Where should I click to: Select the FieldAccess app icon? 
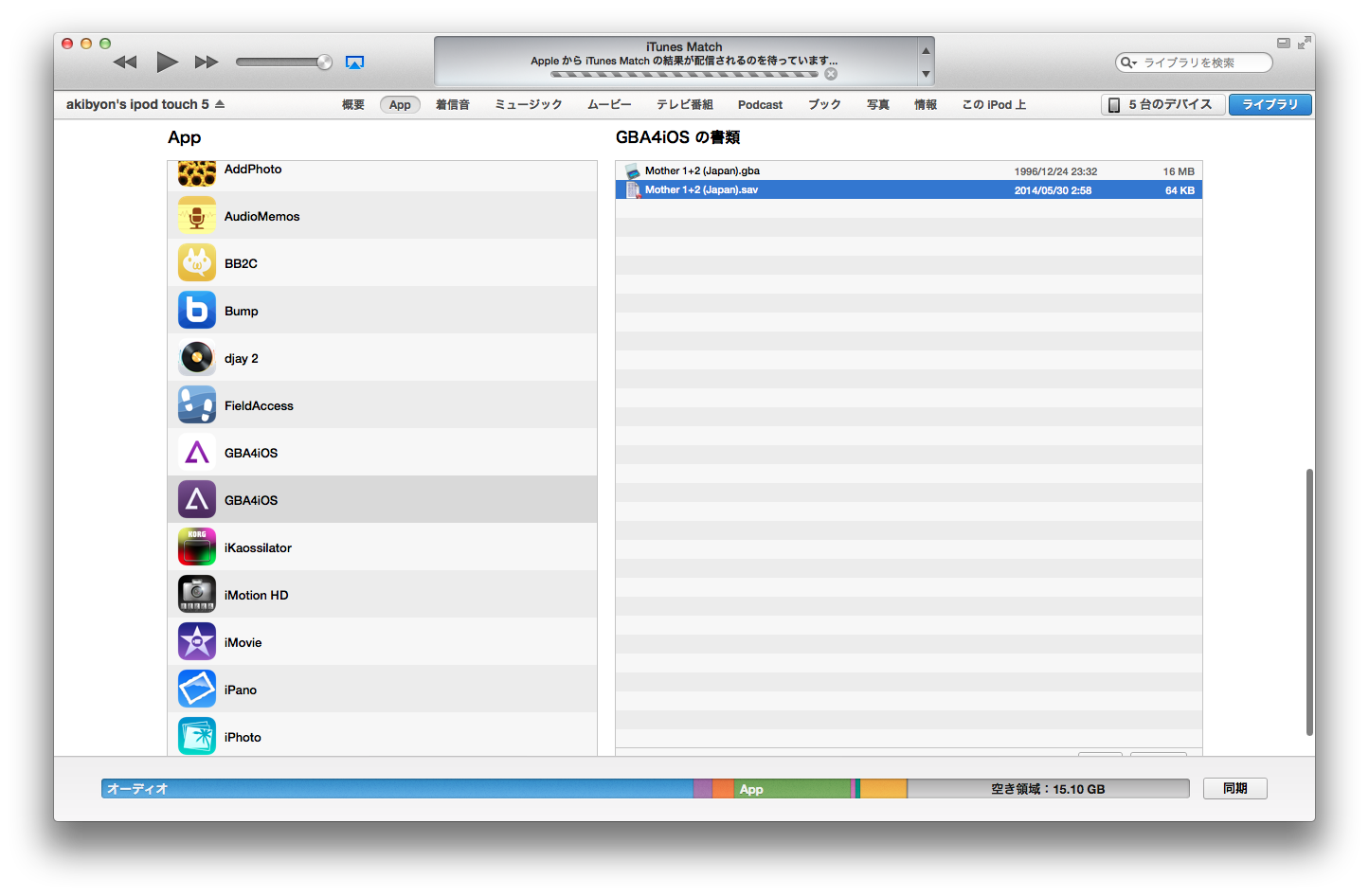[197, 405]
